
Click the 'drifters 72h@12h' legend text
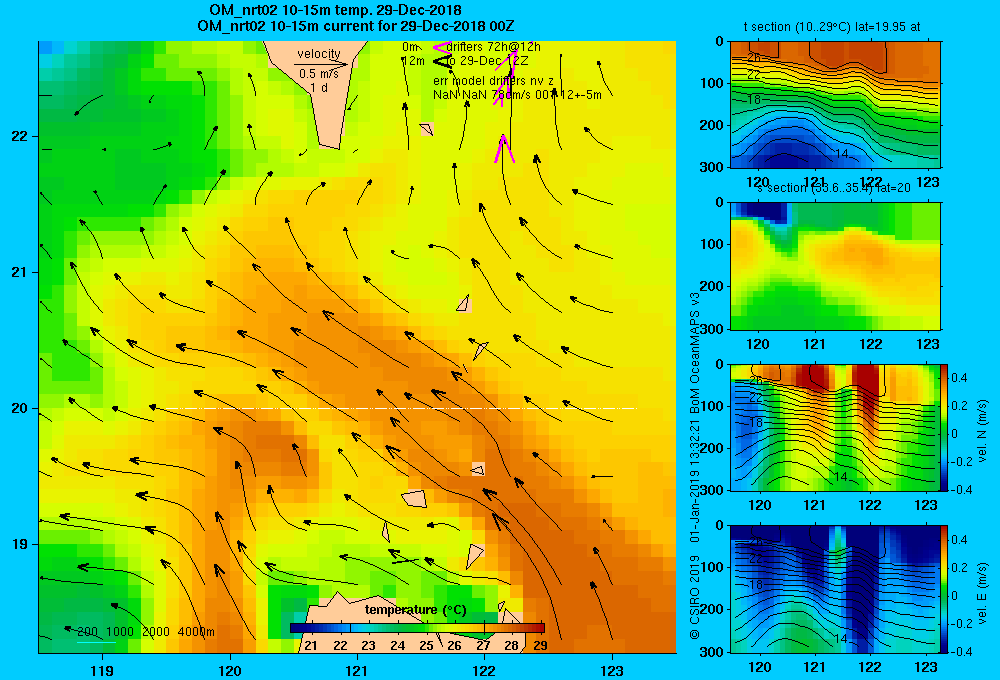(x=494, y=47)
